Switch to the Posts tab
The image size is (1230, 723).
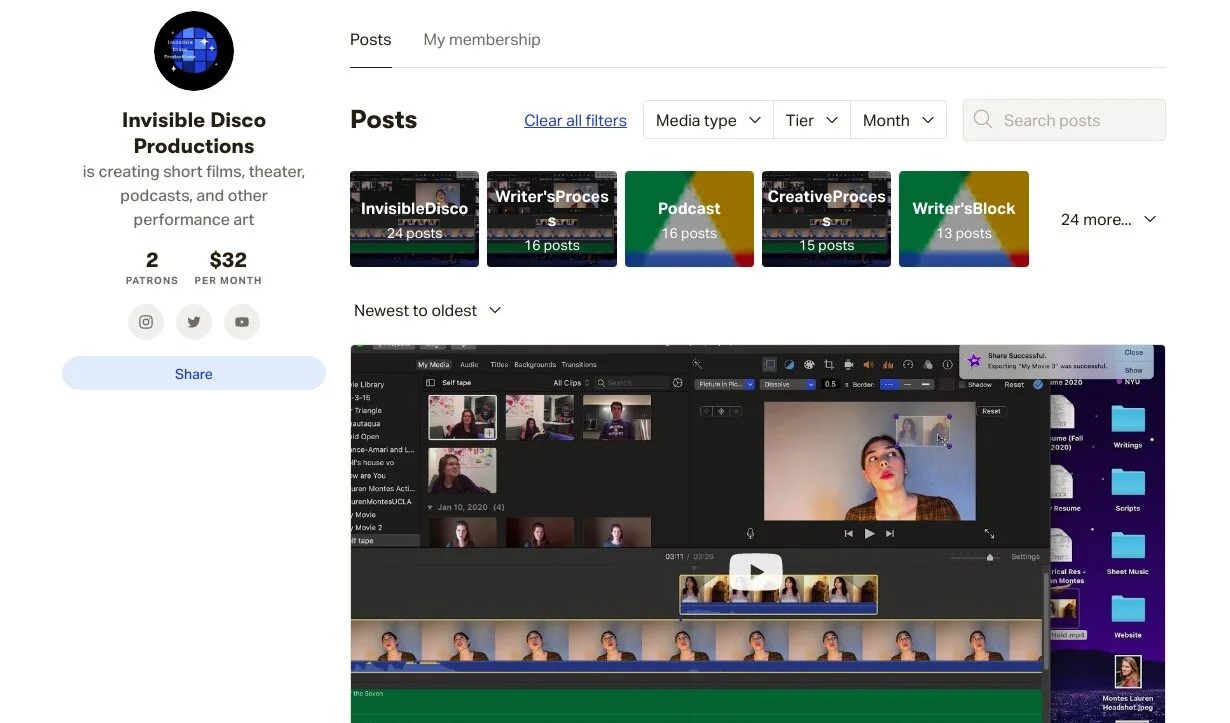(x=371, y=40)
